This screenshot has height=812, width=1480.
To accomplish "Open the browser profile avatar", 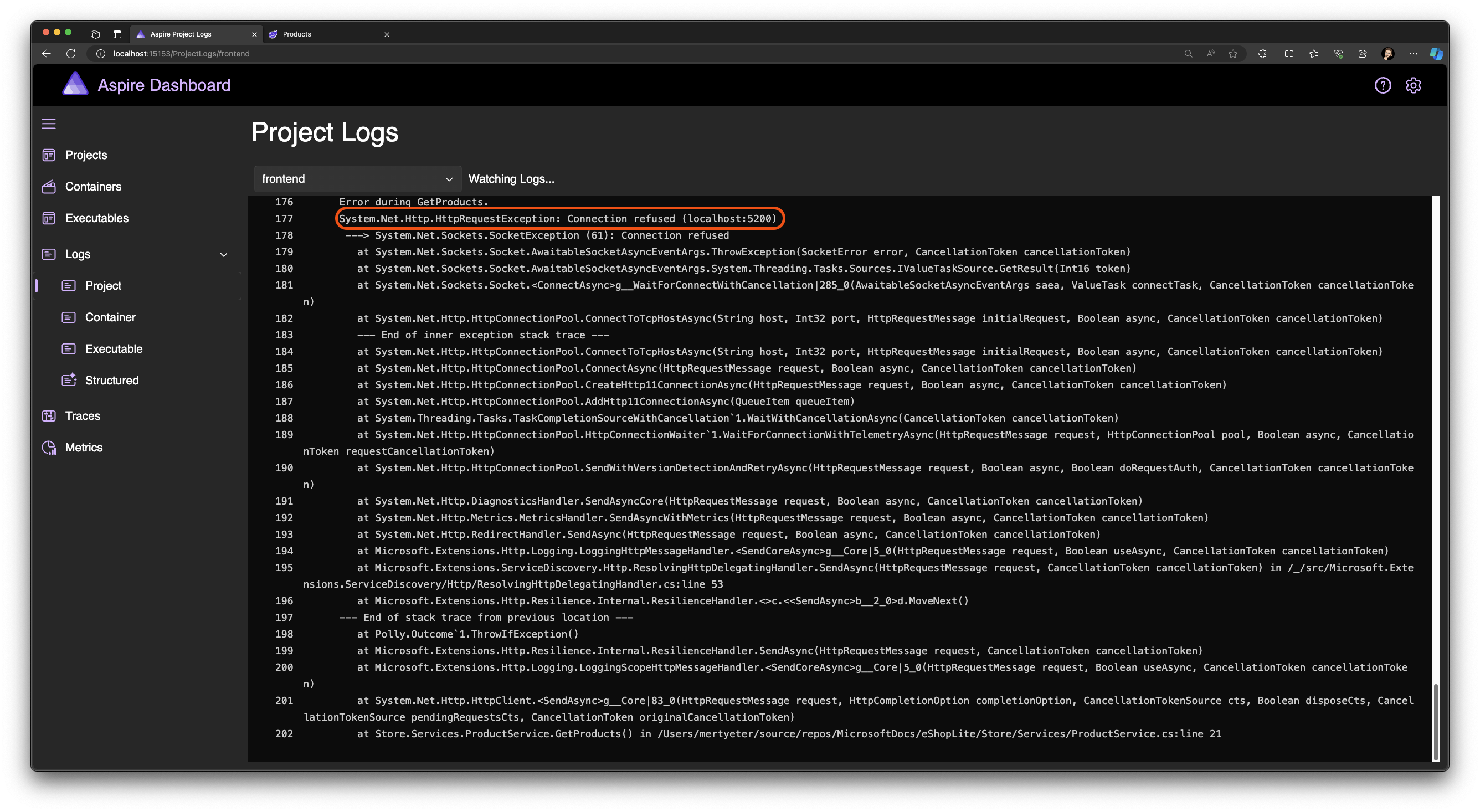I will click(1388, 53).
